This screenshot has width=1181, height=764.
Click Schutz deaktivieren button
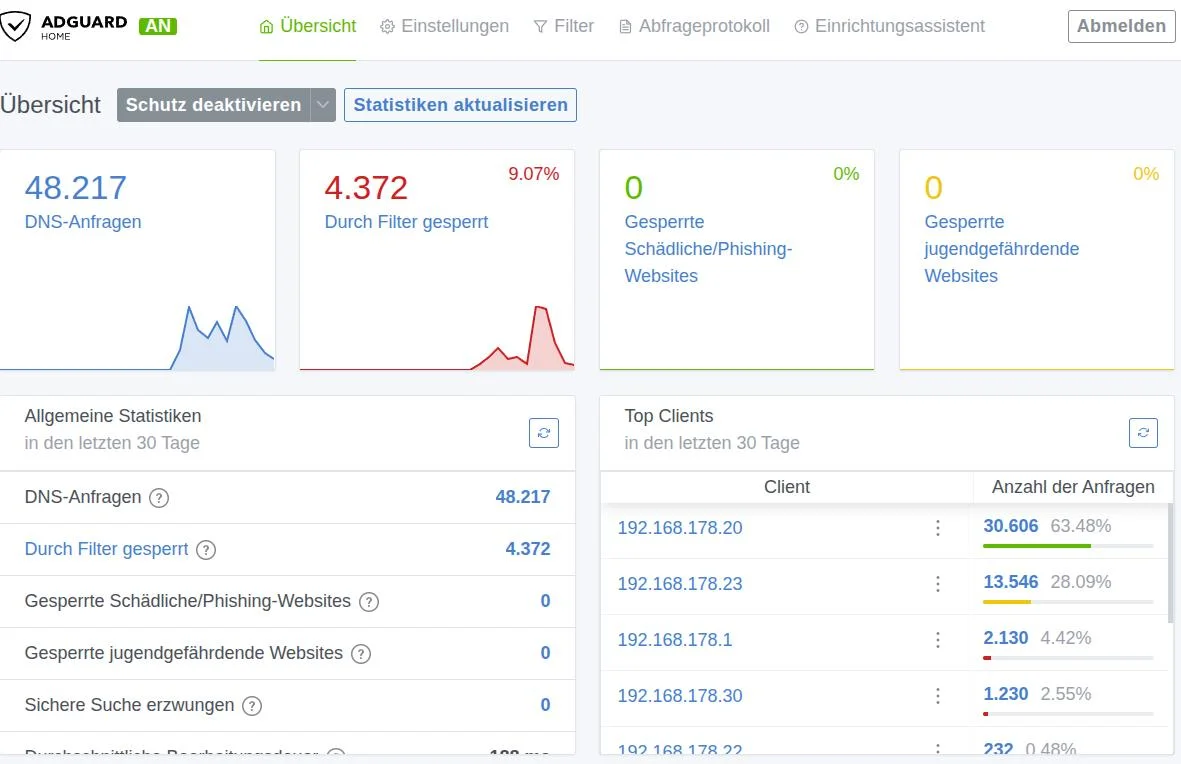[213, 105]
